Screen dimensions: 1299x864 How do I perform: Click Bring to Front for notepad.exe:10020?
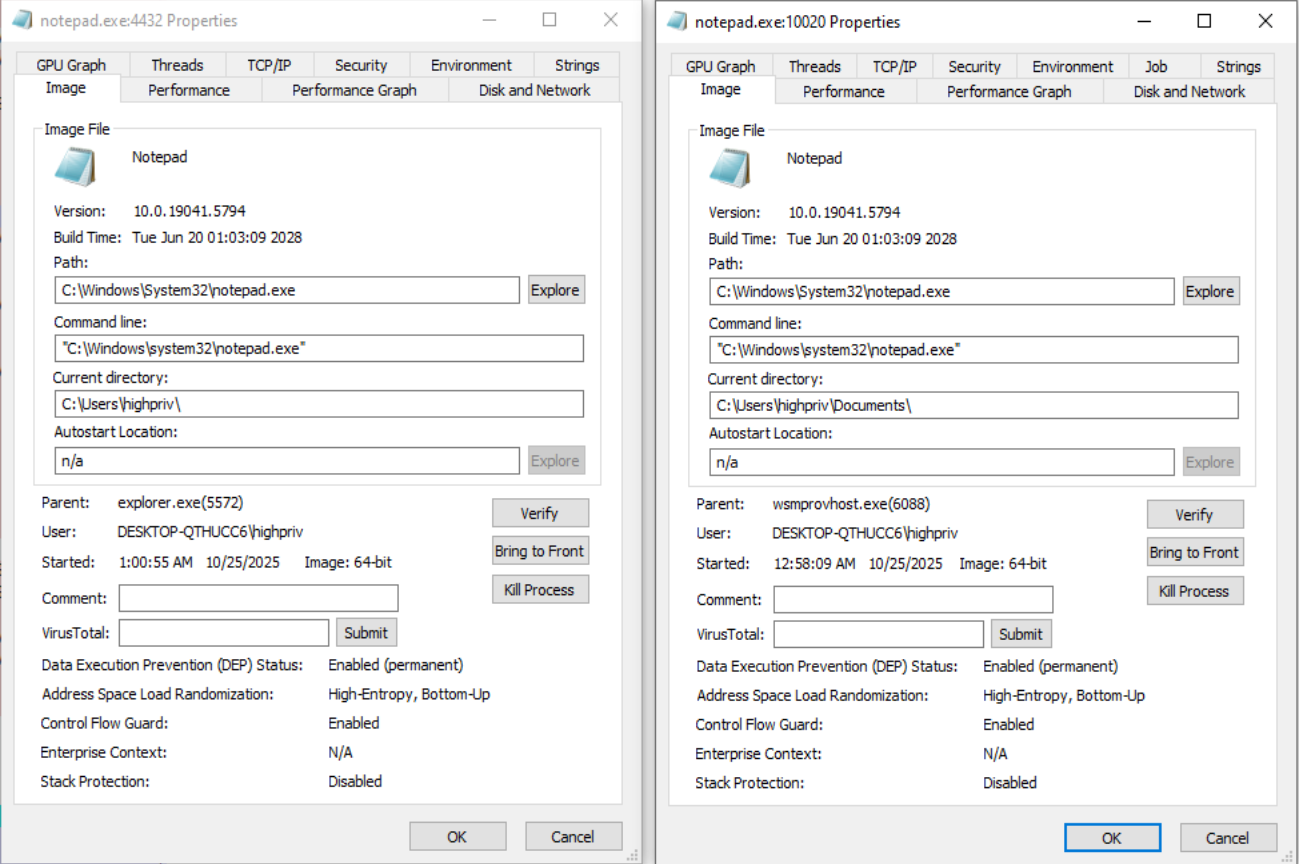pyautogui.click(x=1194, y=552)
